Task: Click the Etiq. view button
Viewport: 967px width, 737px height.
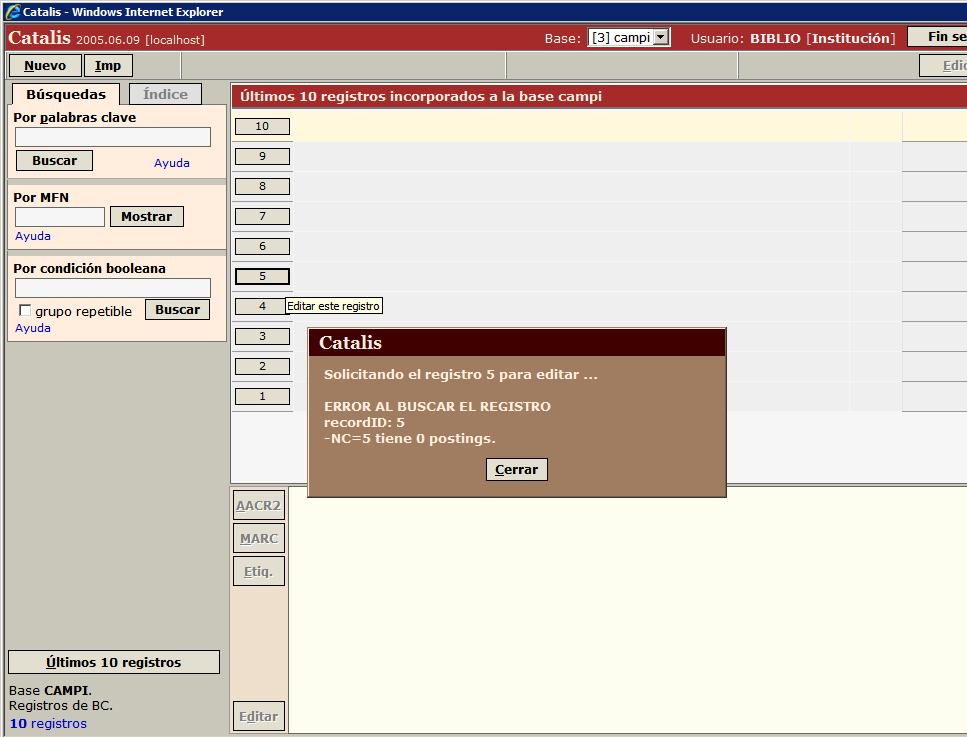Action: 258,571
